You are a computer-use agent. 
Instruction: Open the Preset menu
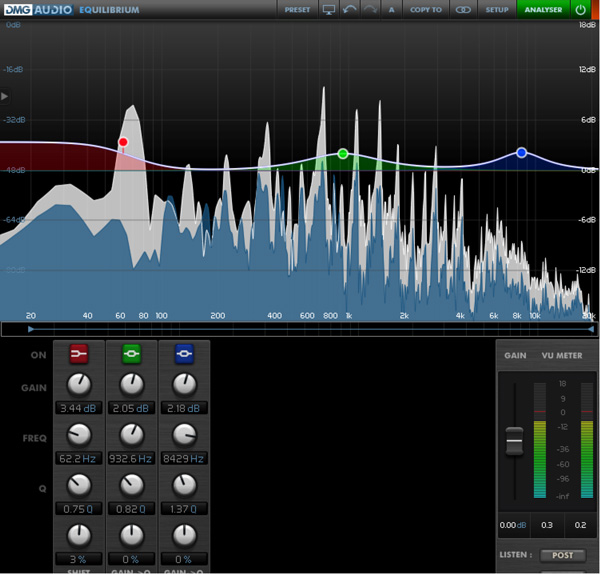click(297, 9)
